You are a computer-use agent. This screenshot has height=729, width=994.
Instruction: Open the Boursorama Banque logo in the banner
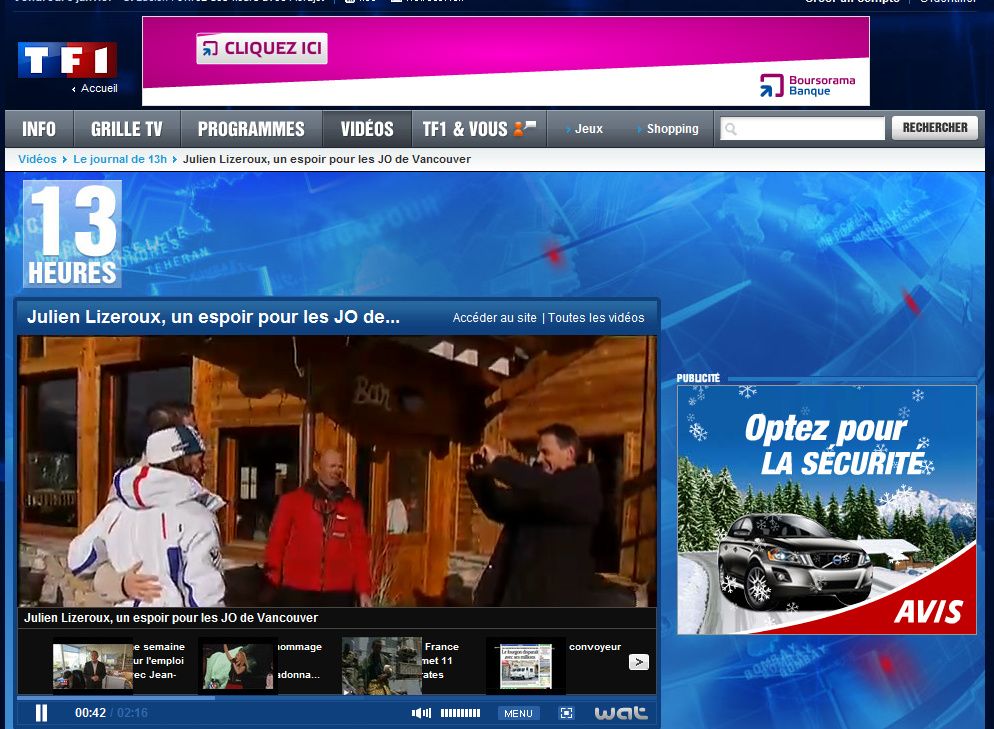[808, 86]
